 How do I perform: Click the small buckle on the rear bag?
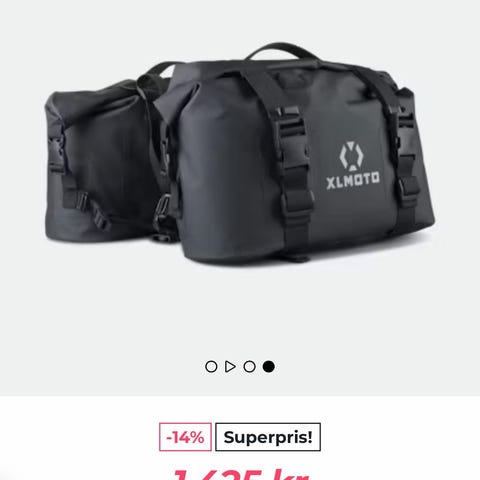56,155
